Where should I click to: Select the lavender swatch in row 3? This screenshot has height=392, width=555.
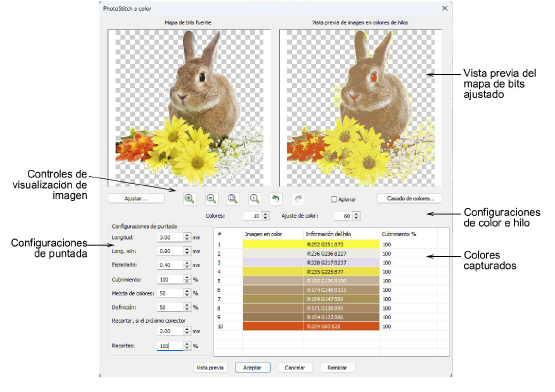[x=273, y=263]
